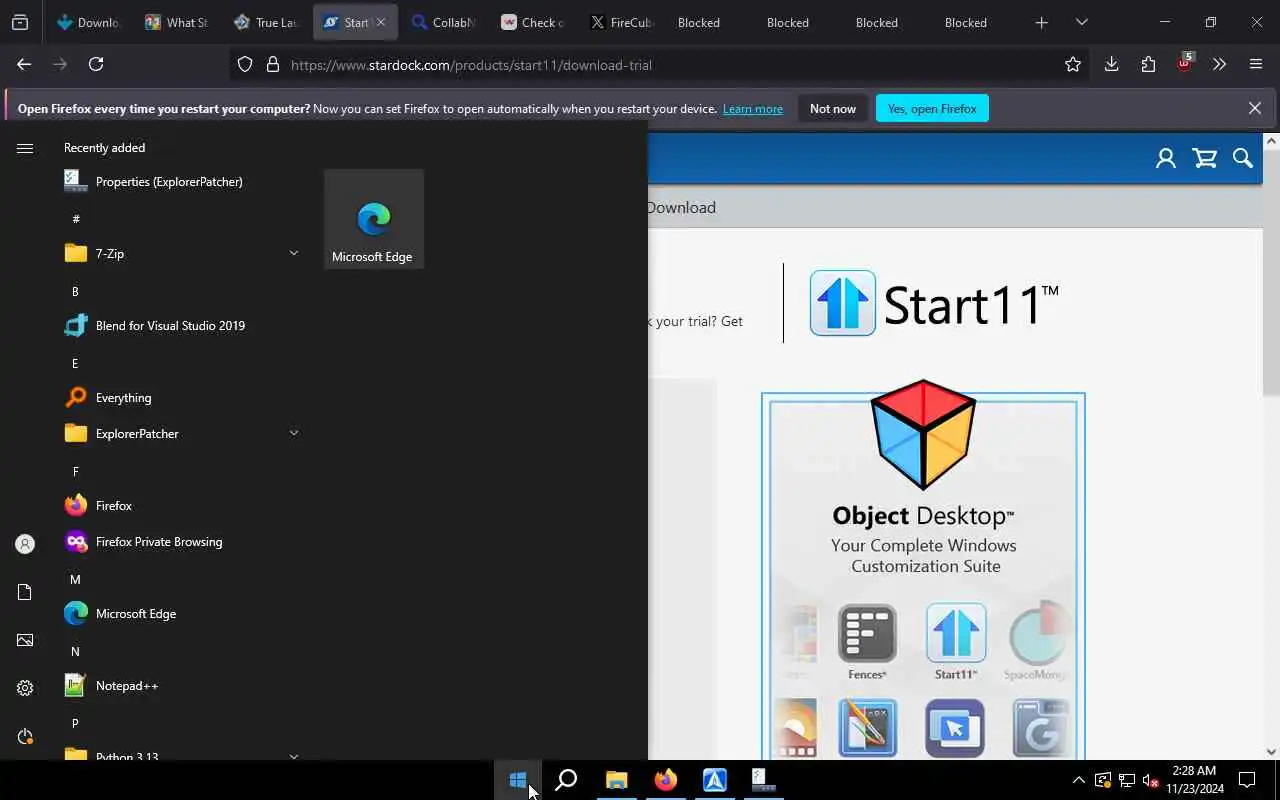
Task: Show hidden system tray icons
Action: pos(1078,780)
